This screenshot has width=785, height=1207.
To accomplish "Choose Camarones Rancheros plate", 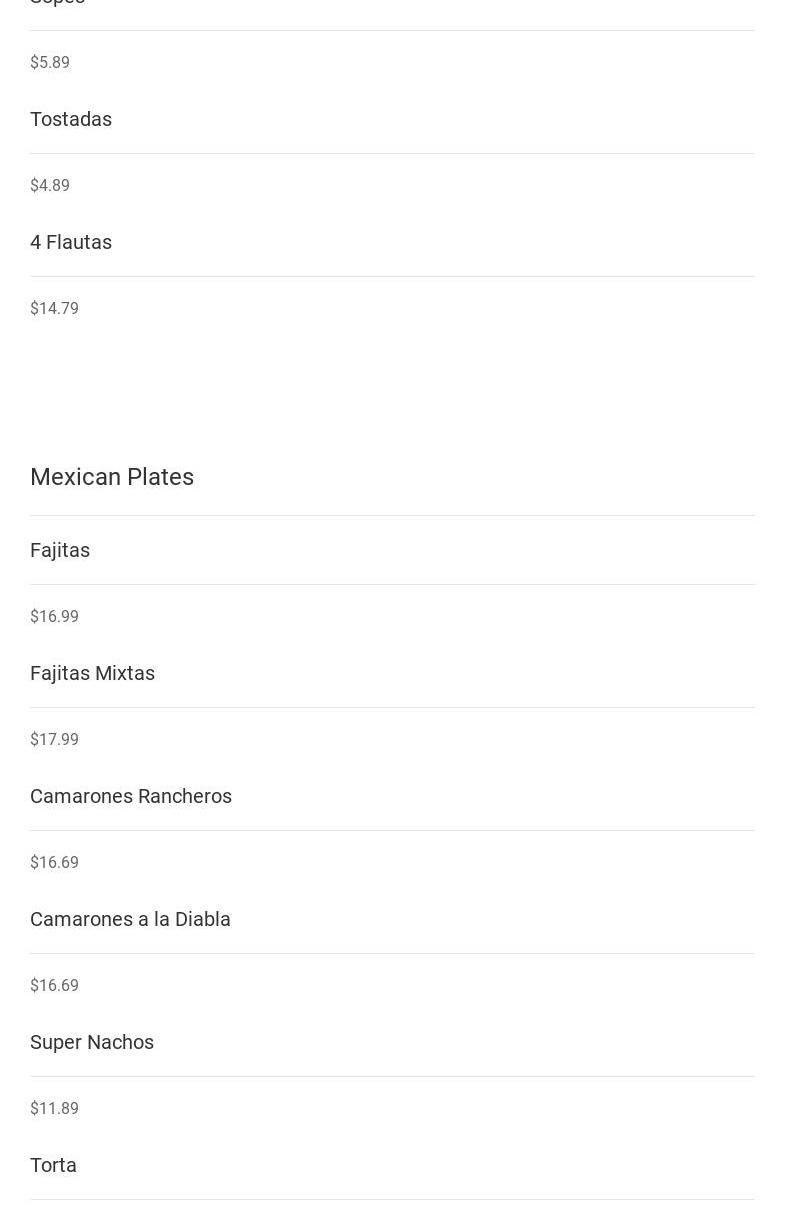I will (131, 796).
